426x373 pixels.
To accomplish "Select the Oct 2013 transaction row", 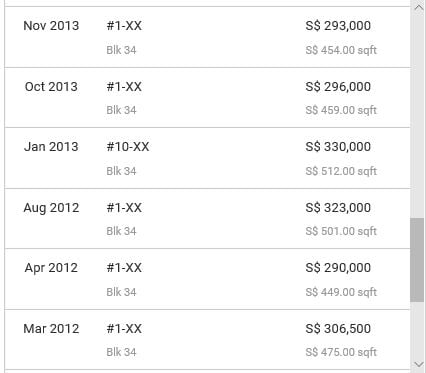I will click(x=208, y=97).
